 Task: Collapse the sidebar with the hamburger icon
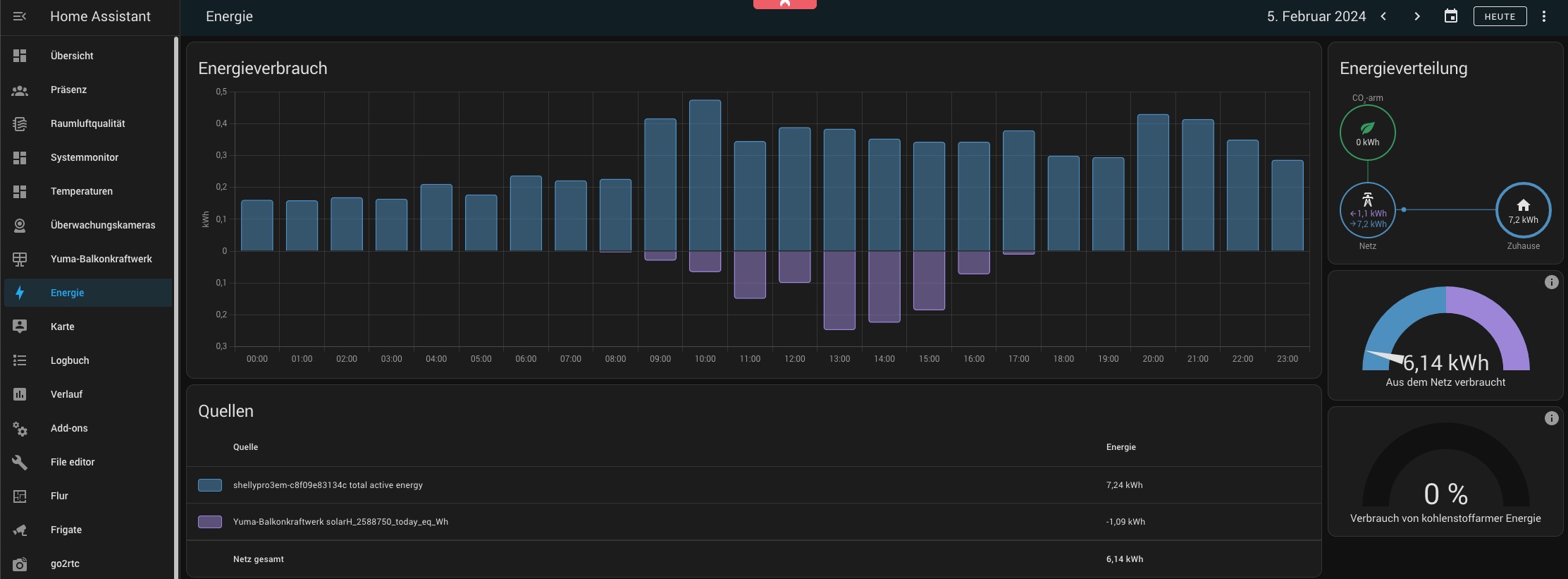pos(20,16)
